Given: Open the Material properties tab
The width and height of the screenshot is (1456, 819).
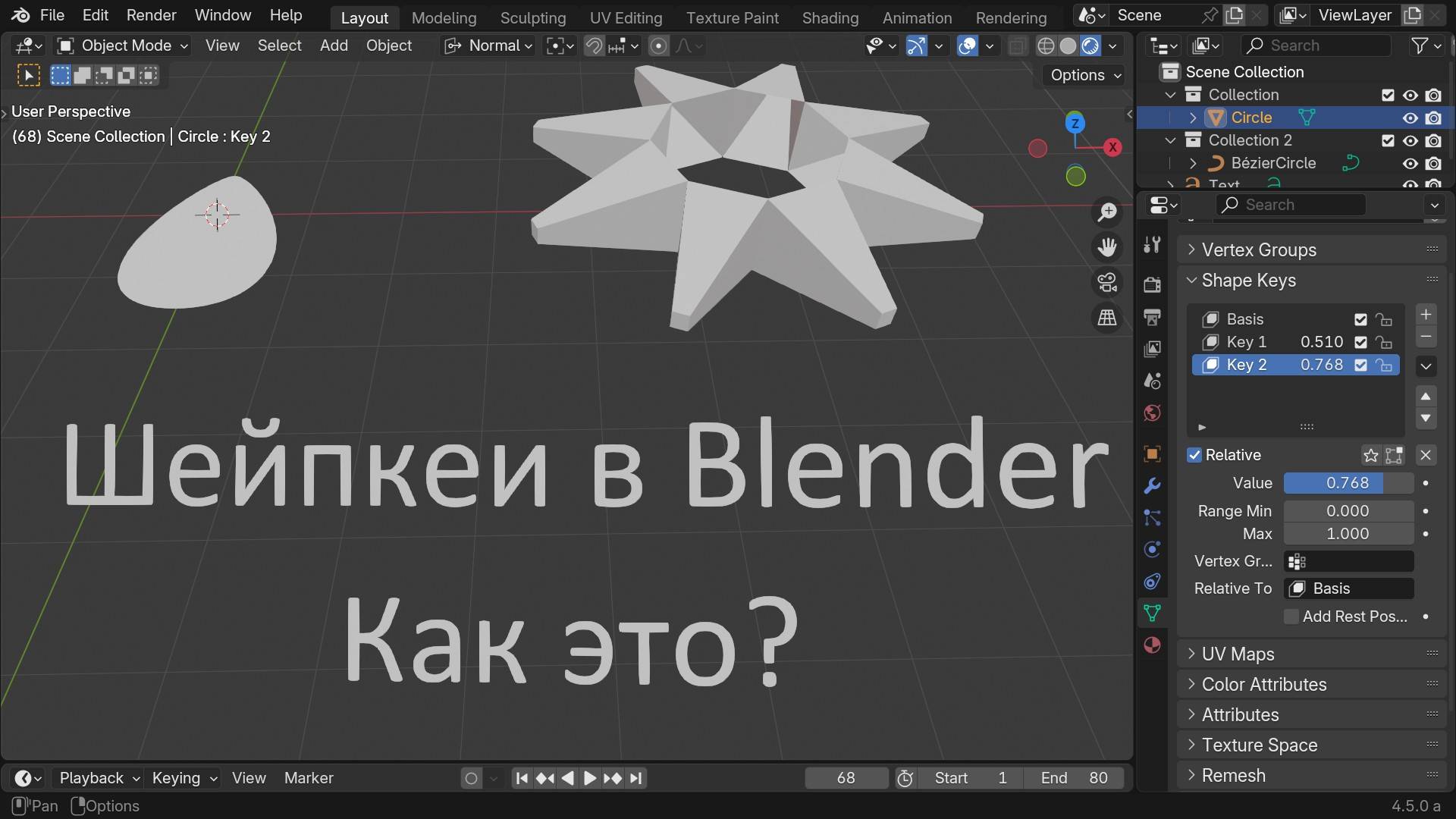Looking at the screenshot, I should [1152, 645].
